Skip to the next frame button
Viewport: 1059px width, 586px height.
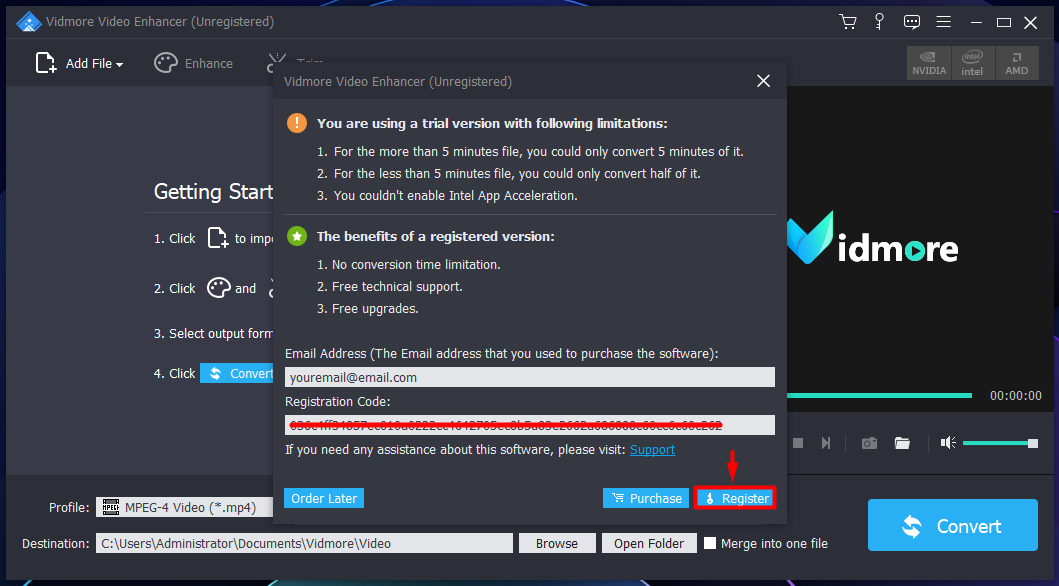tap(825, 443)
